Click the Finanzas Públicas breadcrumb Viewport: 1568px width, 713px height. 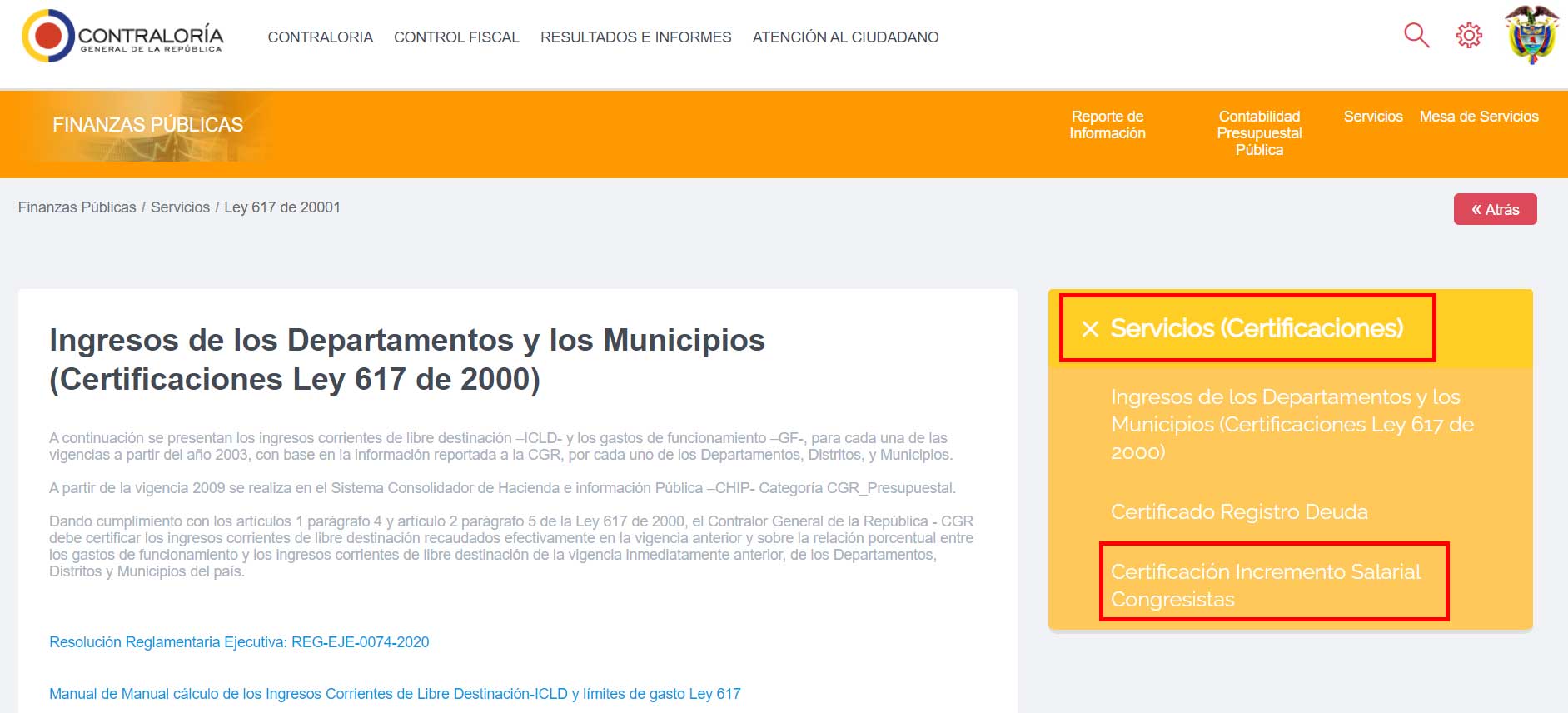77,207
